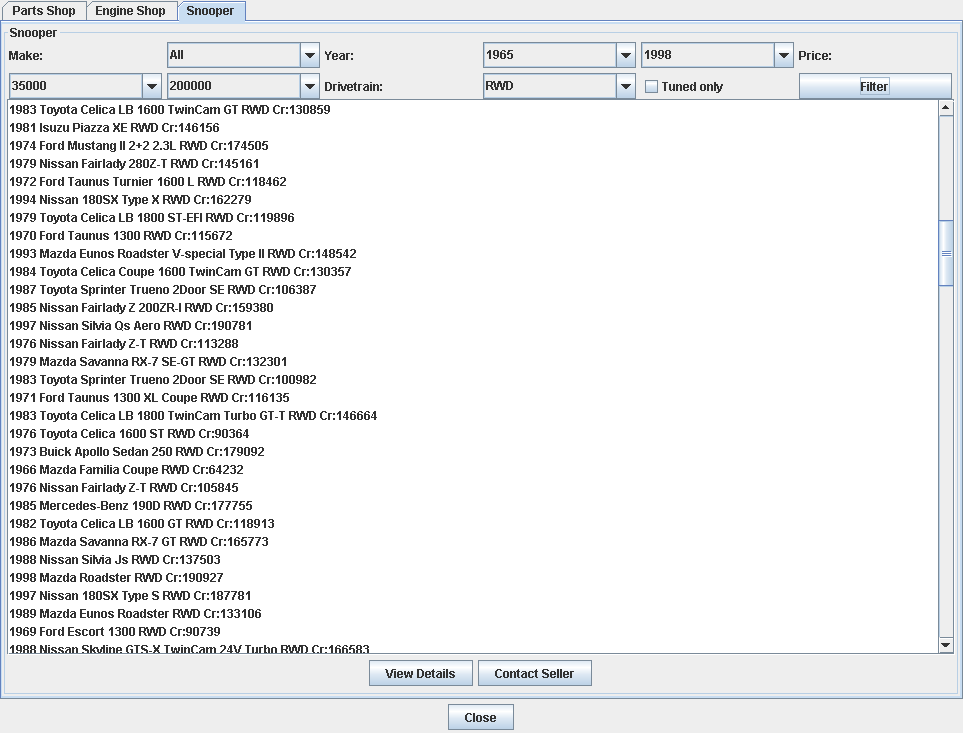The height and width of the screenshot is (733, 963).
Task: Select the 1973 Buick Apollo Sedan 250 listing
Action: point(473,452)
